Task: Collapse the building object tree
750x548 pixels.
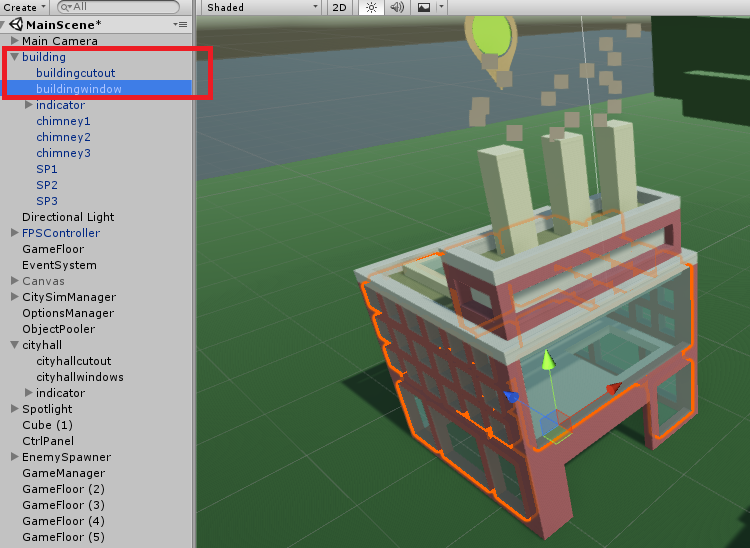Action: pyautogui.click(x=14, y=57)
